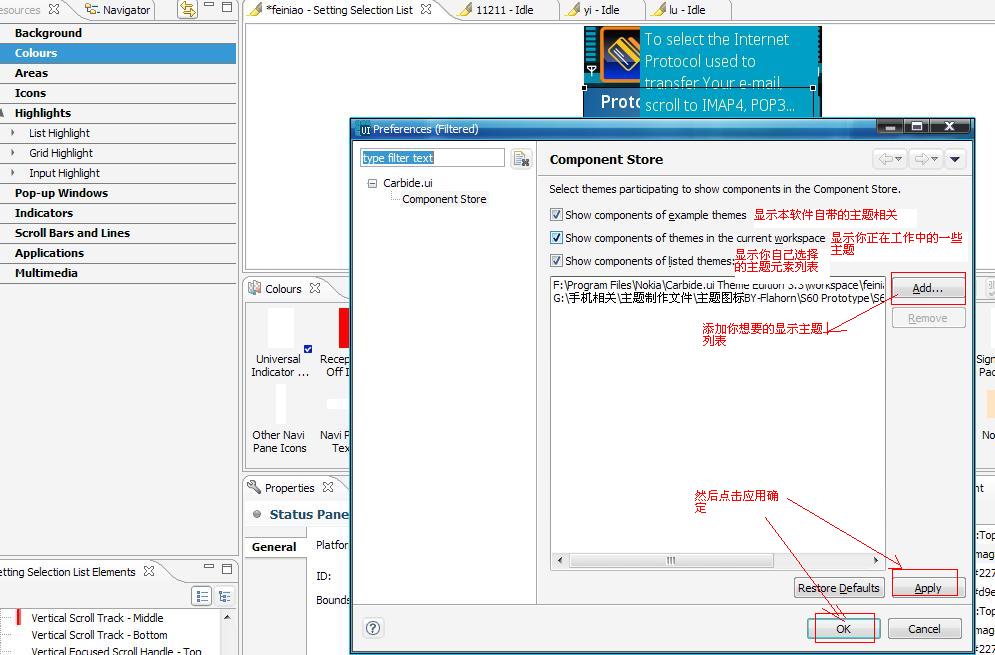Close the Properties view tab
Image resolution: width=995 pixels, height=655 pixels.
327,487
